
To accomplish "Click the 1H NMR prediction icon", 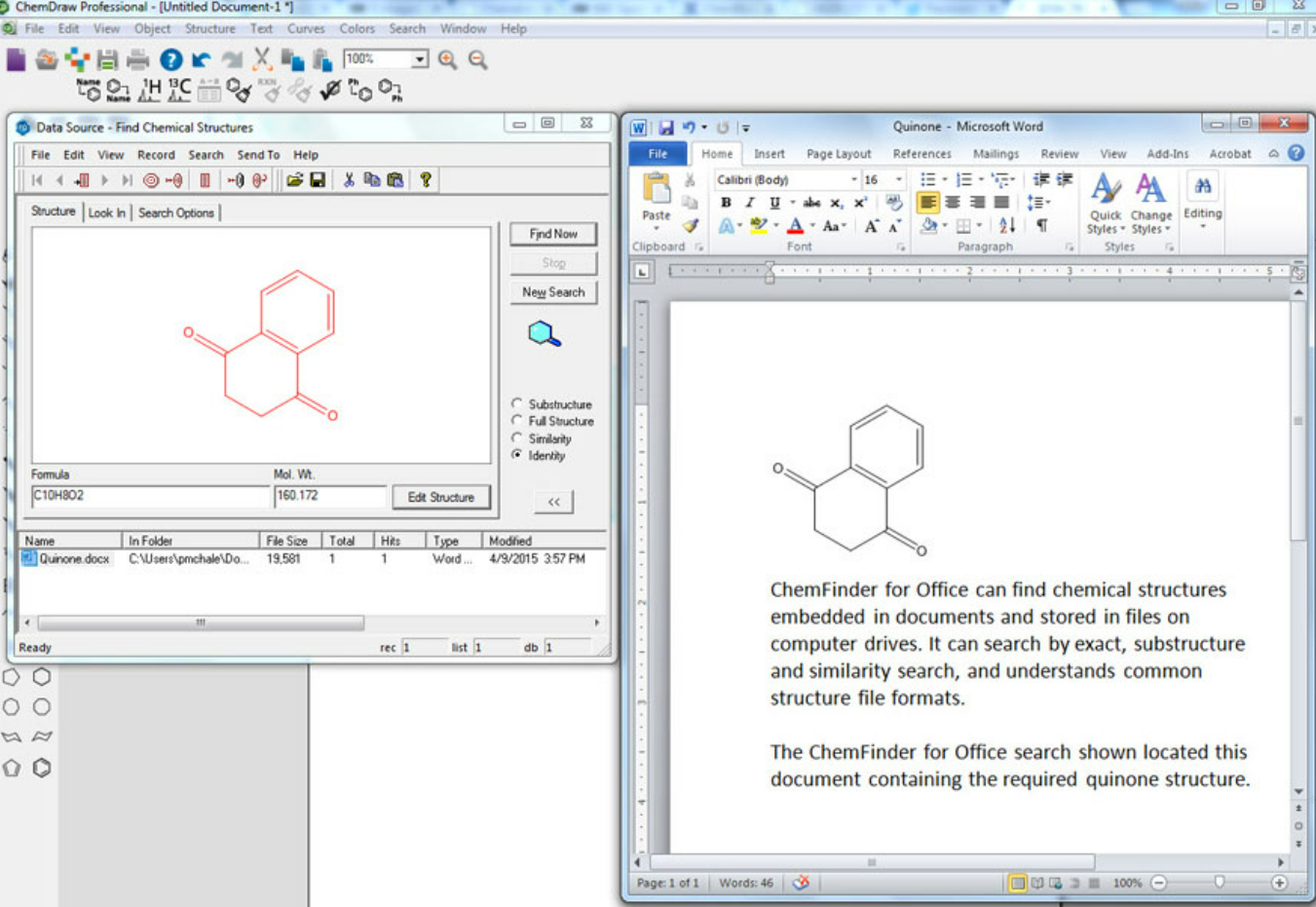I will click(149, 91).
